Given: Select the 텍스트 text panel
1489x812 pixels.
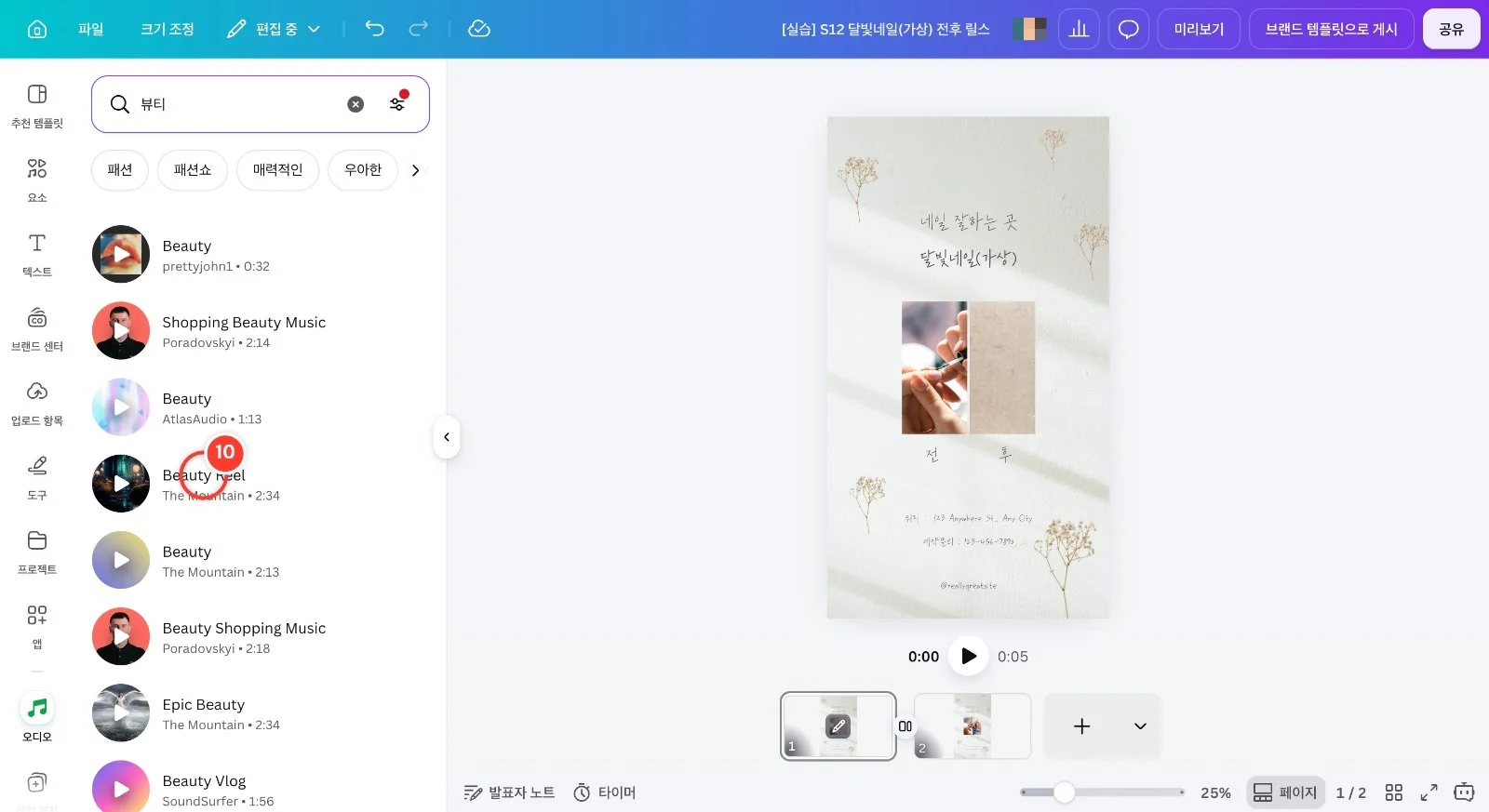Looking at the screenshot, I should 37,255.
